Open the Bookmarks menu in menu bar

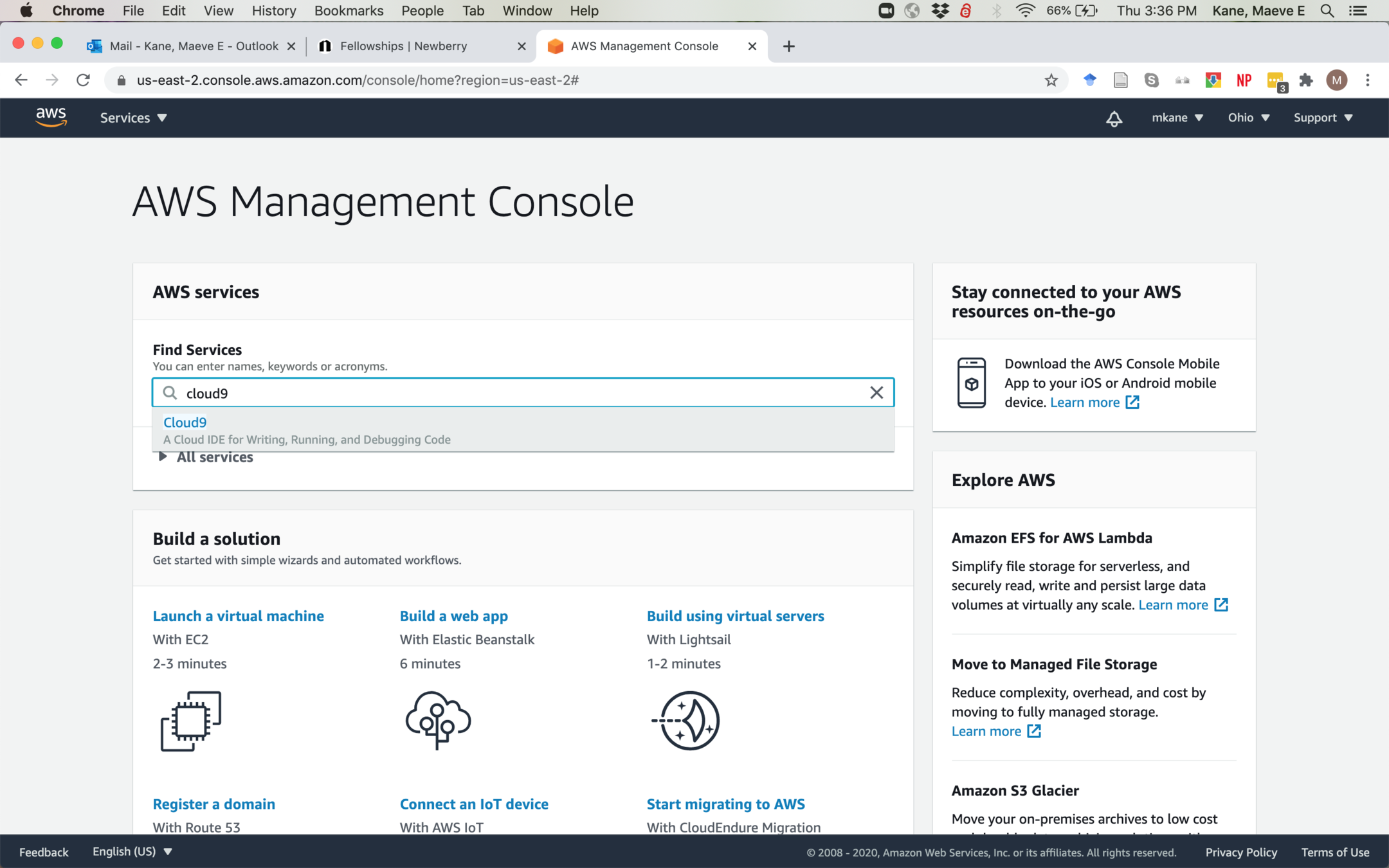pos(349,10)
